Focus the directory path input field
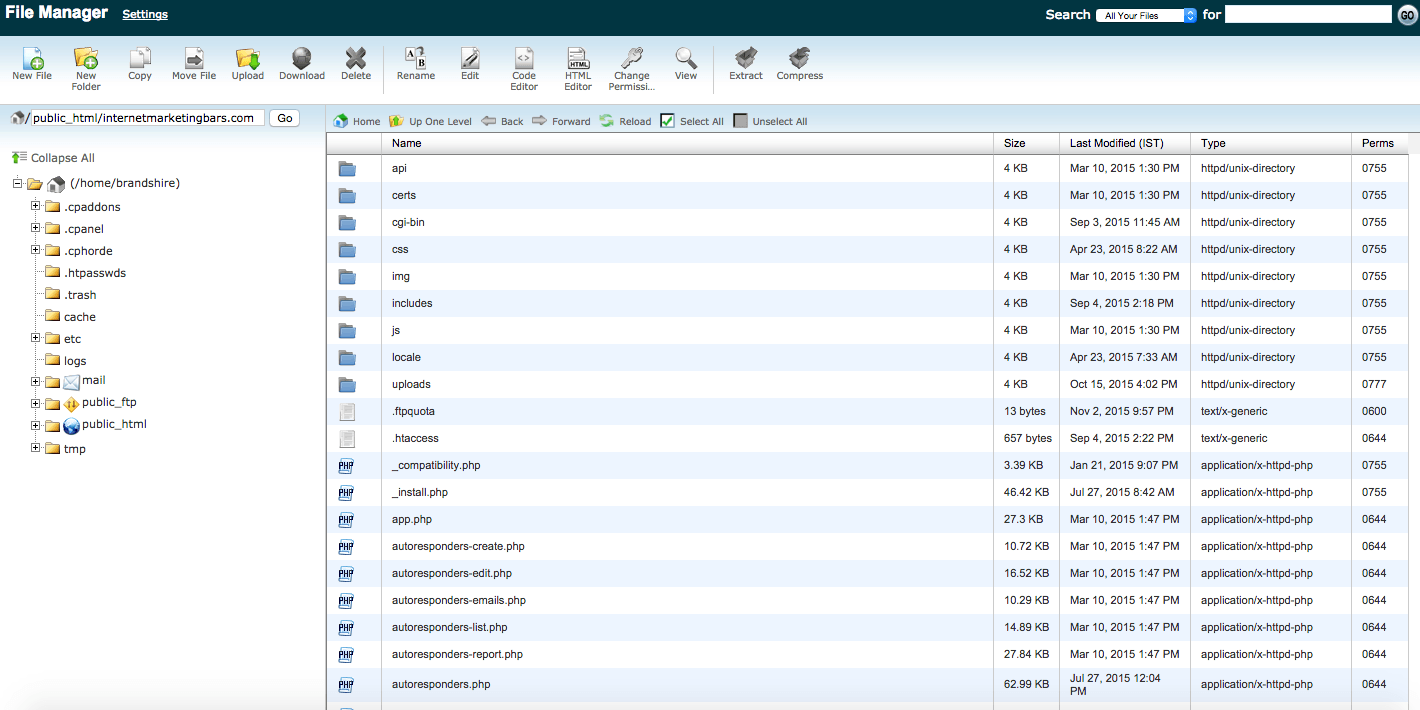Viewport: 1420px width, 710px height. click(147, 118)
